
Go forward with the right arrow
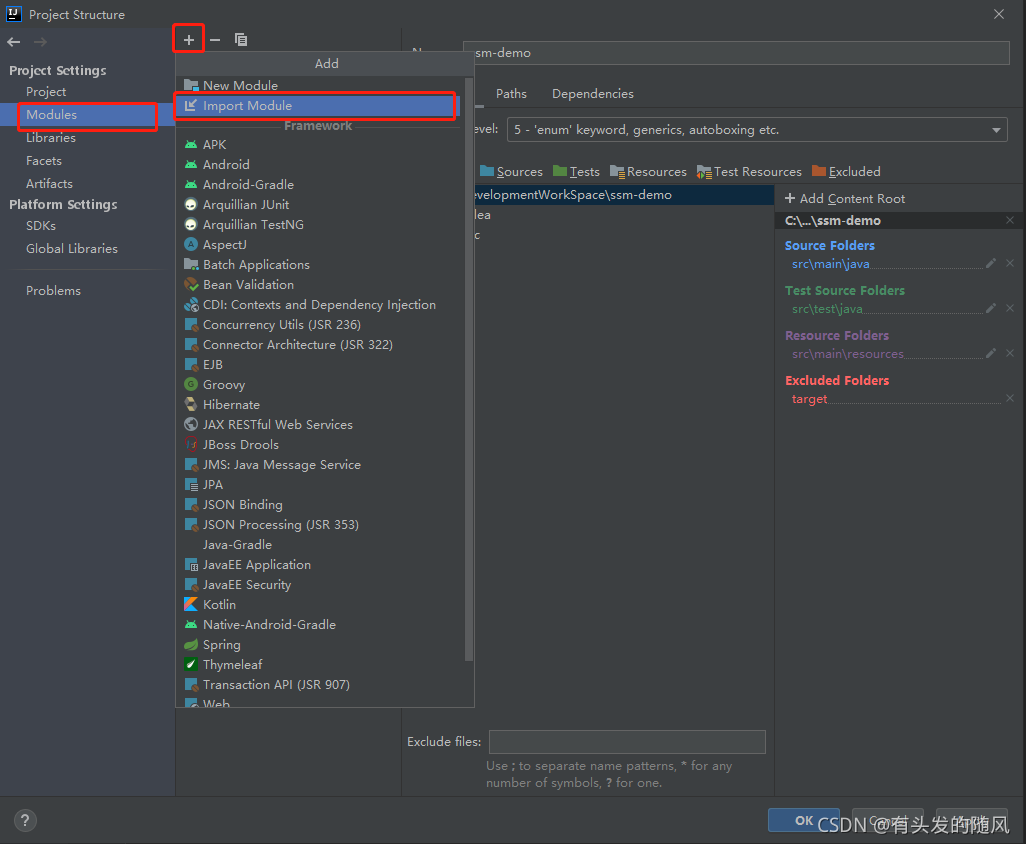pyautogui.click(x=41, y=42)
